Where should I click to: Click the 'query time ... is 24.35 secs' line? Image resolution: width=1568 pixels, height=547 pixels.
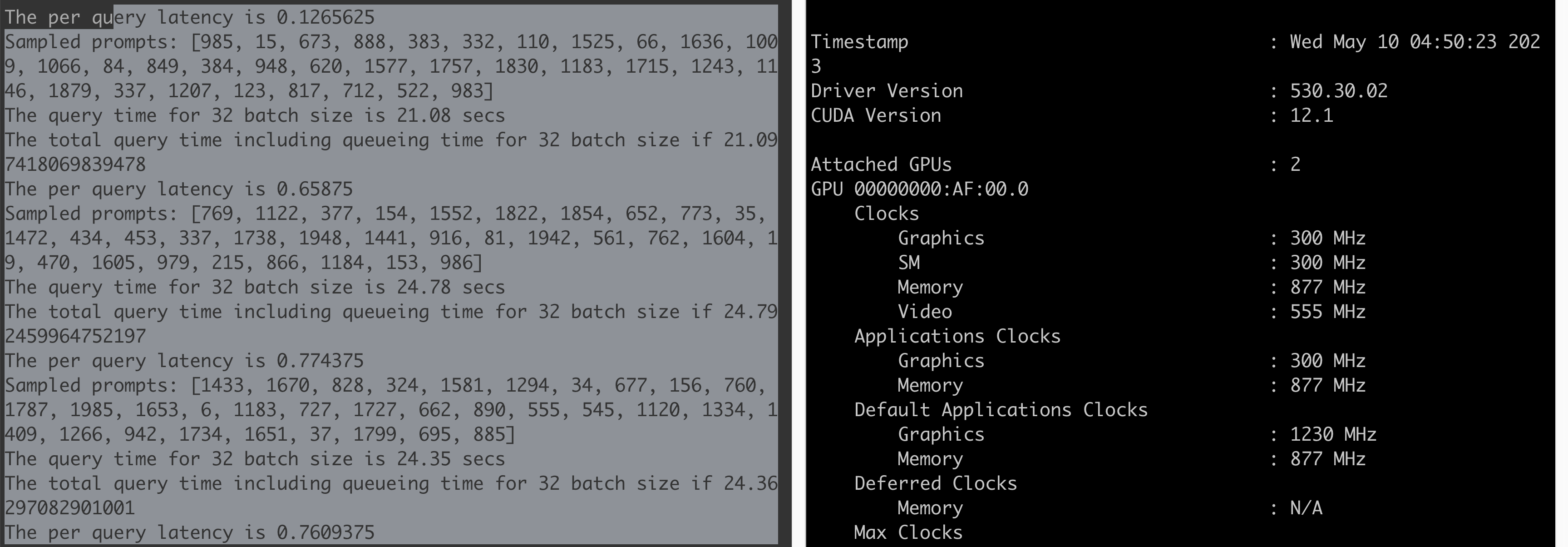pyautogui.click(x=254, y=459)
